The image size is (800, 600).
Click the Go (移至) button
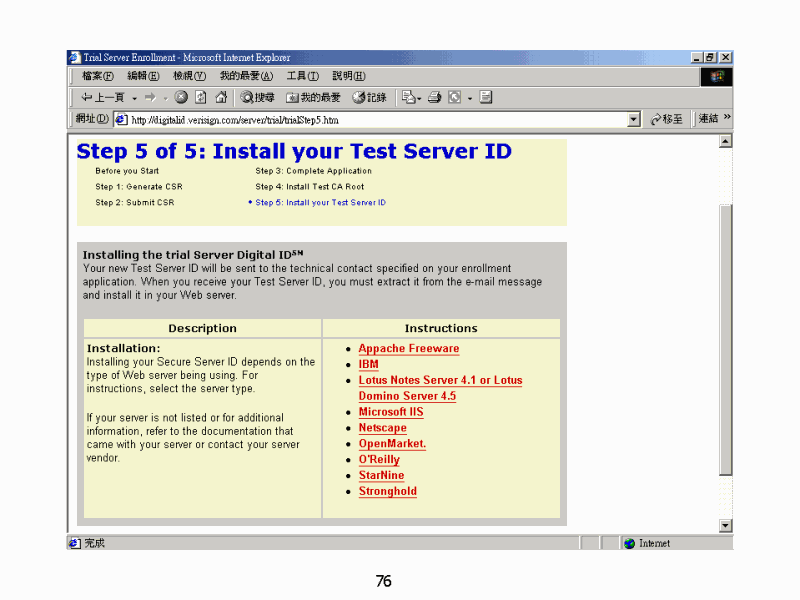[x=667, y=119]
